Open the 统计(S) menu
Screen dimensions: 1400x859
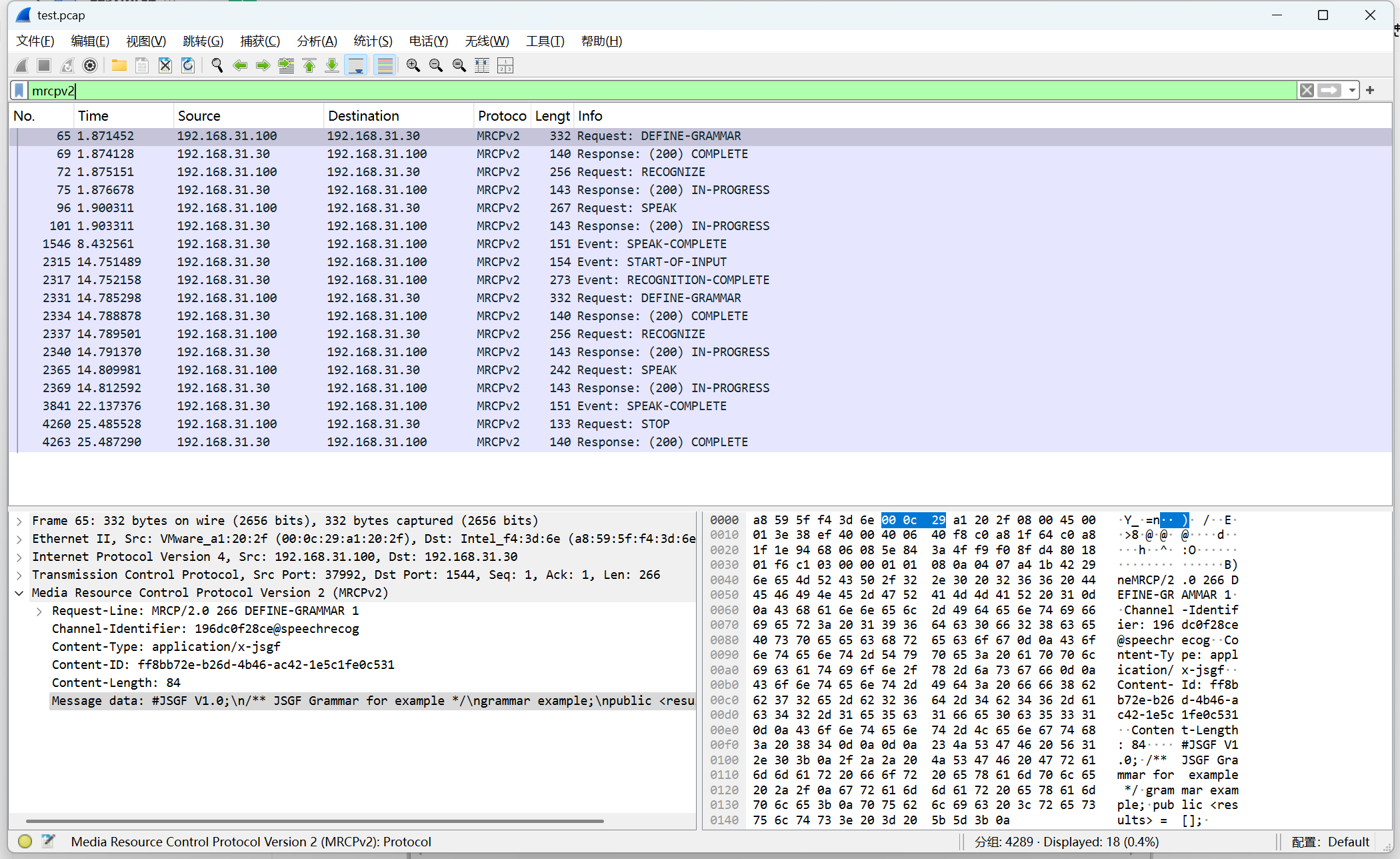373,41
